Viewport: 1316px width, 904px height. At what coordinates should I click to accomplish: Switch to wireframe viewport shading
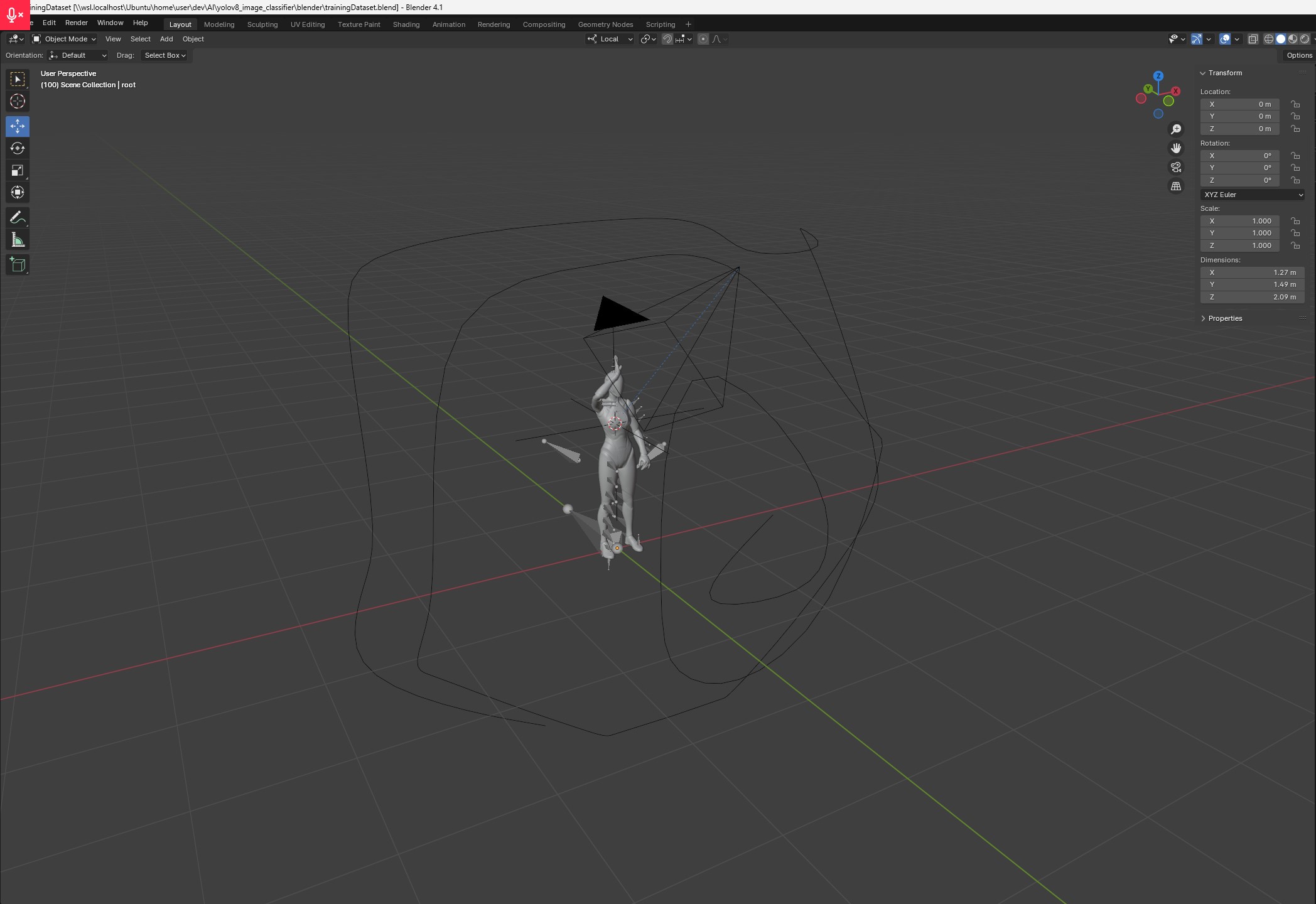pos(1269,39)
